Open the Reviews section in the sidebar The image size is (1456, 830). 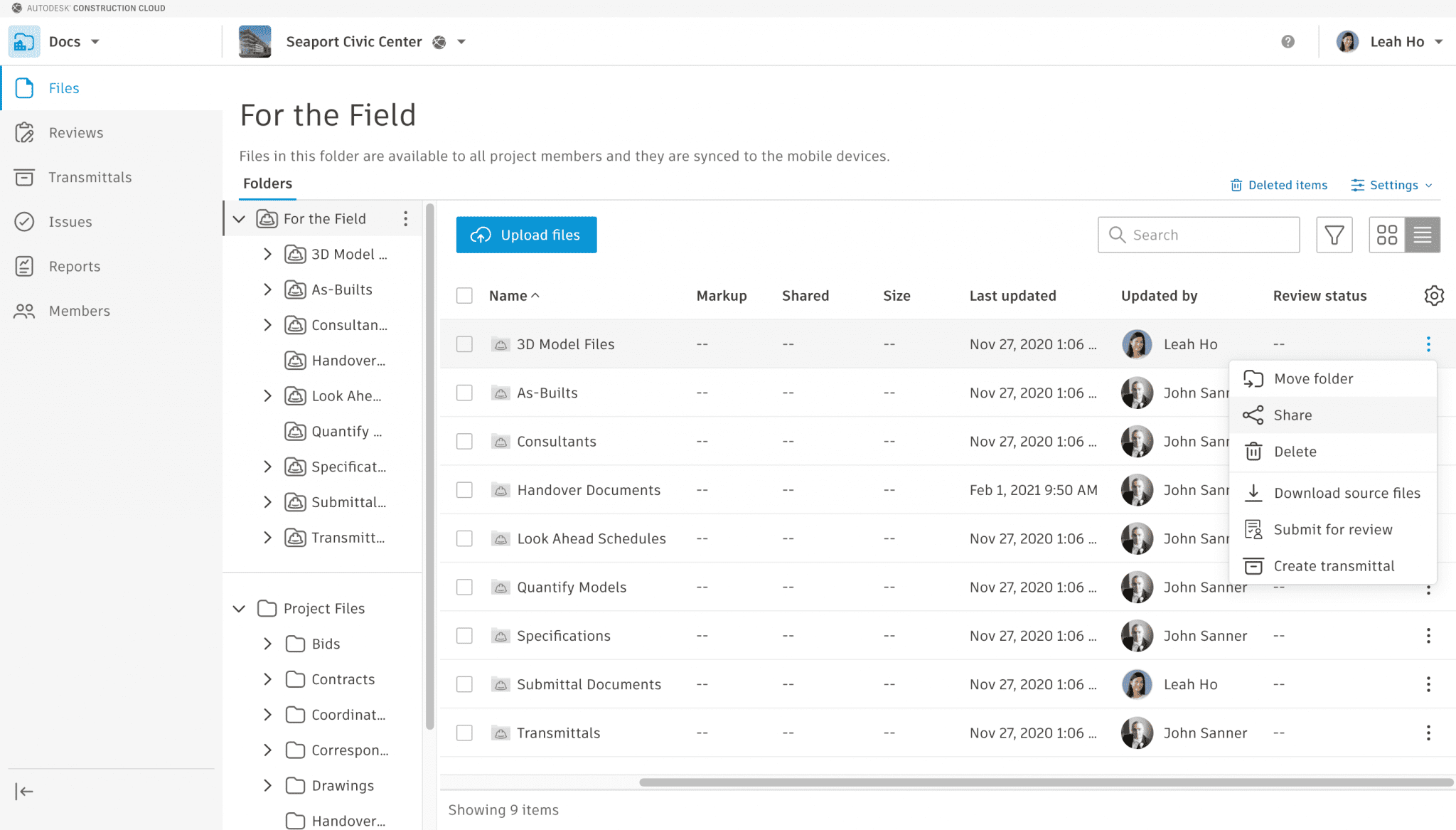tap(75, 132)
